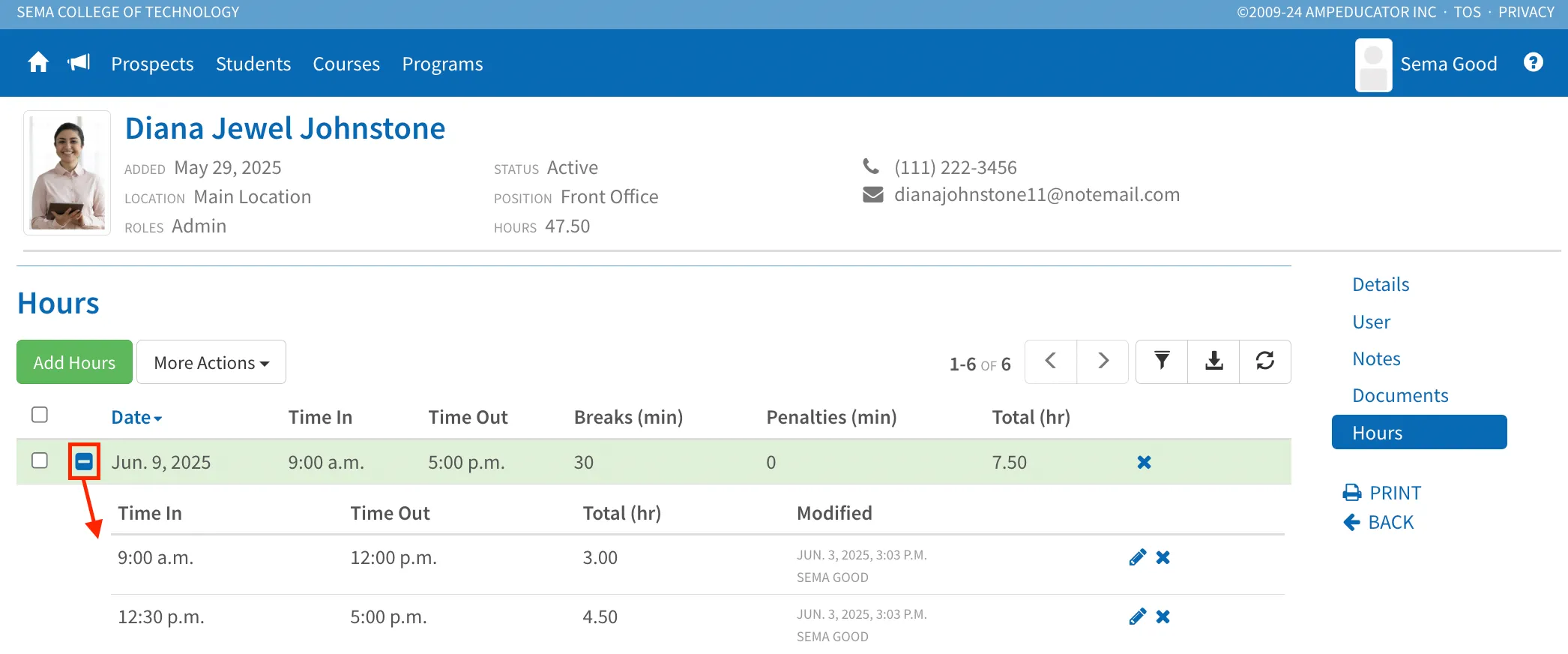
Task: Open the announcements megaphone icon
Action: coord(79,62)
